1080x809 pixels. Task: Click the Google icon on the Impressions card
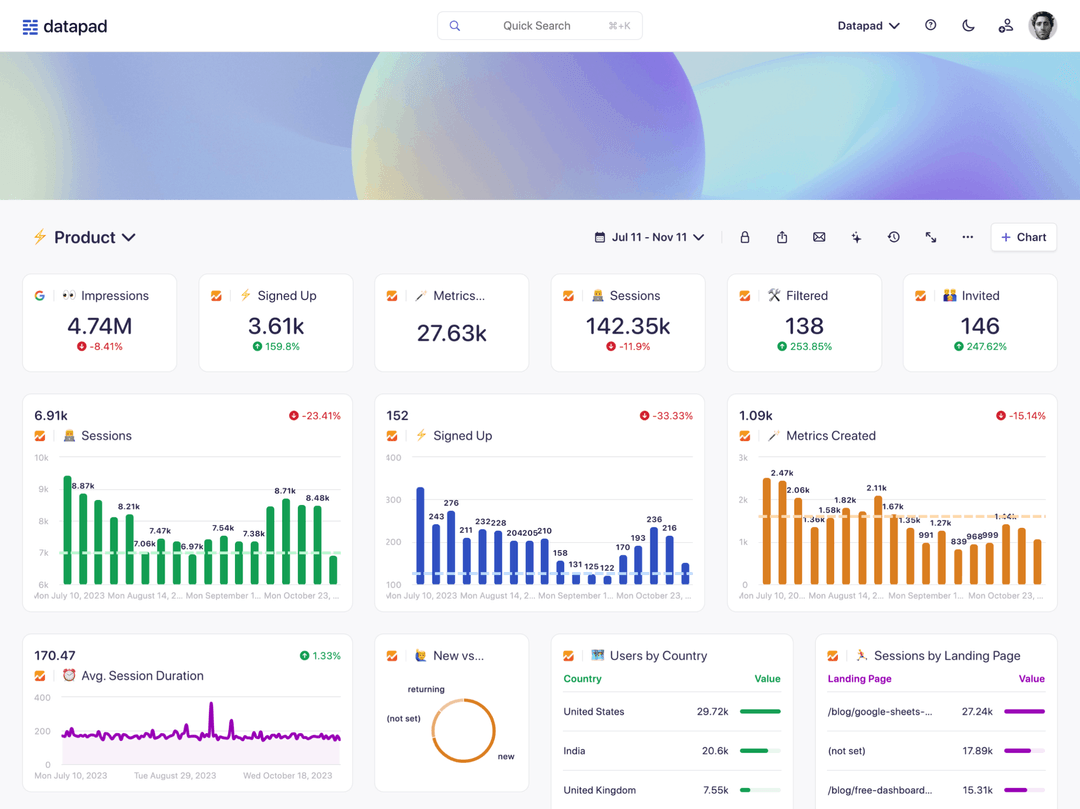point(39,296)
